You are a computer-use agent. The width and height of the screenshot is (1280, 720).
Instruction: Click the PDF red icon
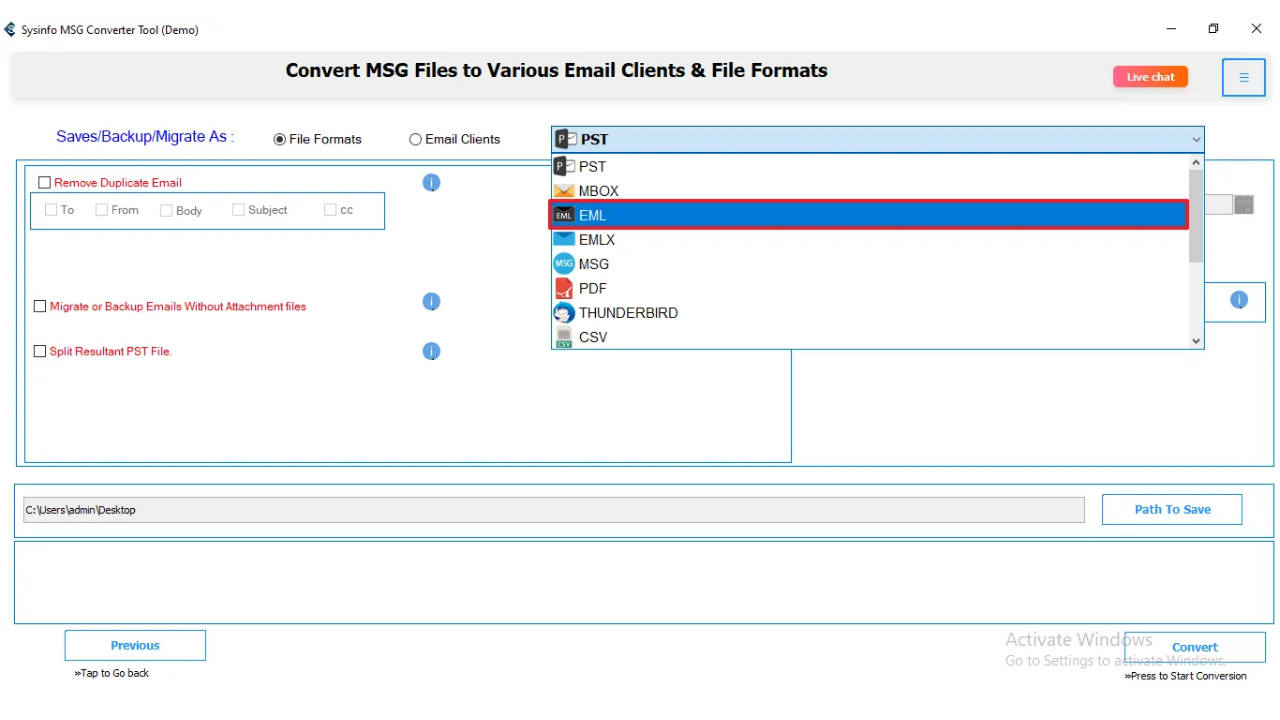[x=564, y=288]
